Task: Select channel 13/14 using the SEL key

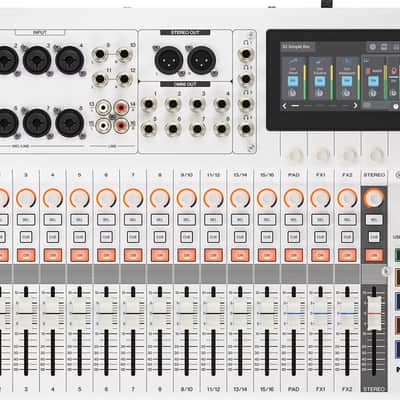Action: tap(240, 220)
